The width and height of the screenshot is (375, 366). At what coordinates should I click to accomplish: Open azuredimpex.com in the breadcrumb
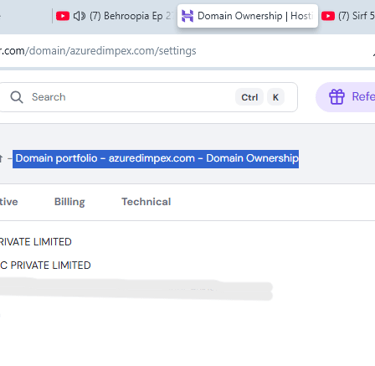(152, 158)
